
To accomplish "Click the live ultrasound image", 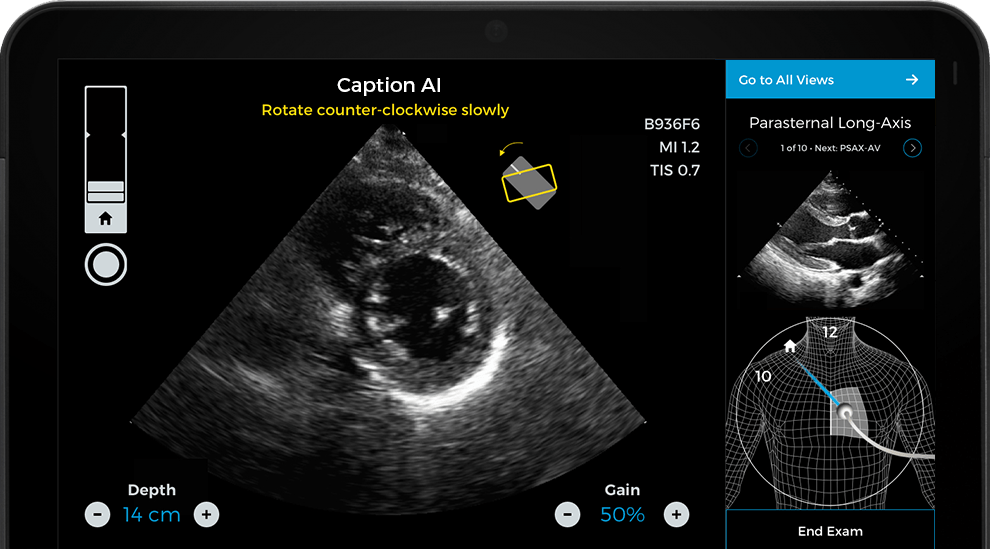I will tap(388, 319).
